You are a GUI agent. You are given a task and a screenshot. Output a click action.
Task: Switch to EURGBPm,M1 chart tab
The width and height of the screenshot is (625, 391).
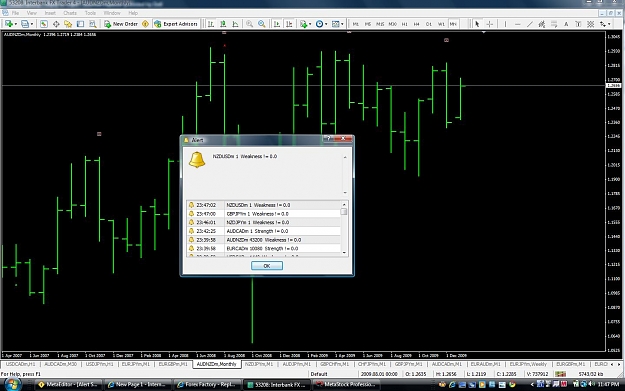(x=173, y=364)
